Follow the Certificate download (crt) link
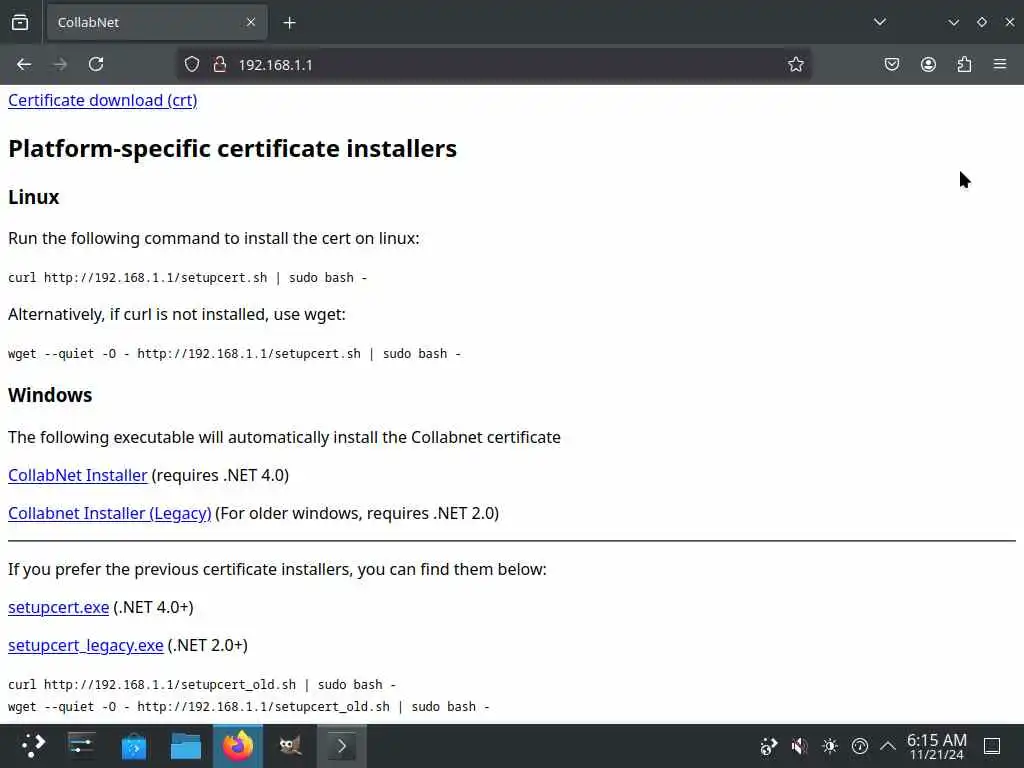This screenshot has width=1024, height=768. pos(103,101)
